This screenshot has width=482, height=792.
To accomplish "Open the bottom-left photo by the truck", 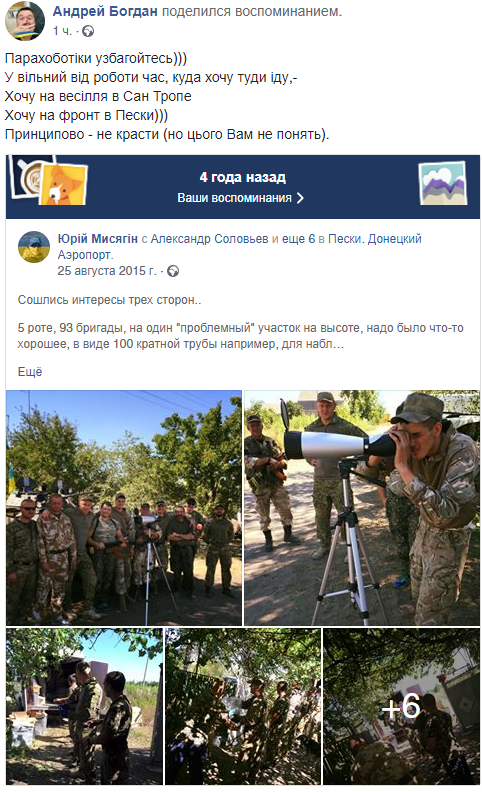I will click(84, 706).
